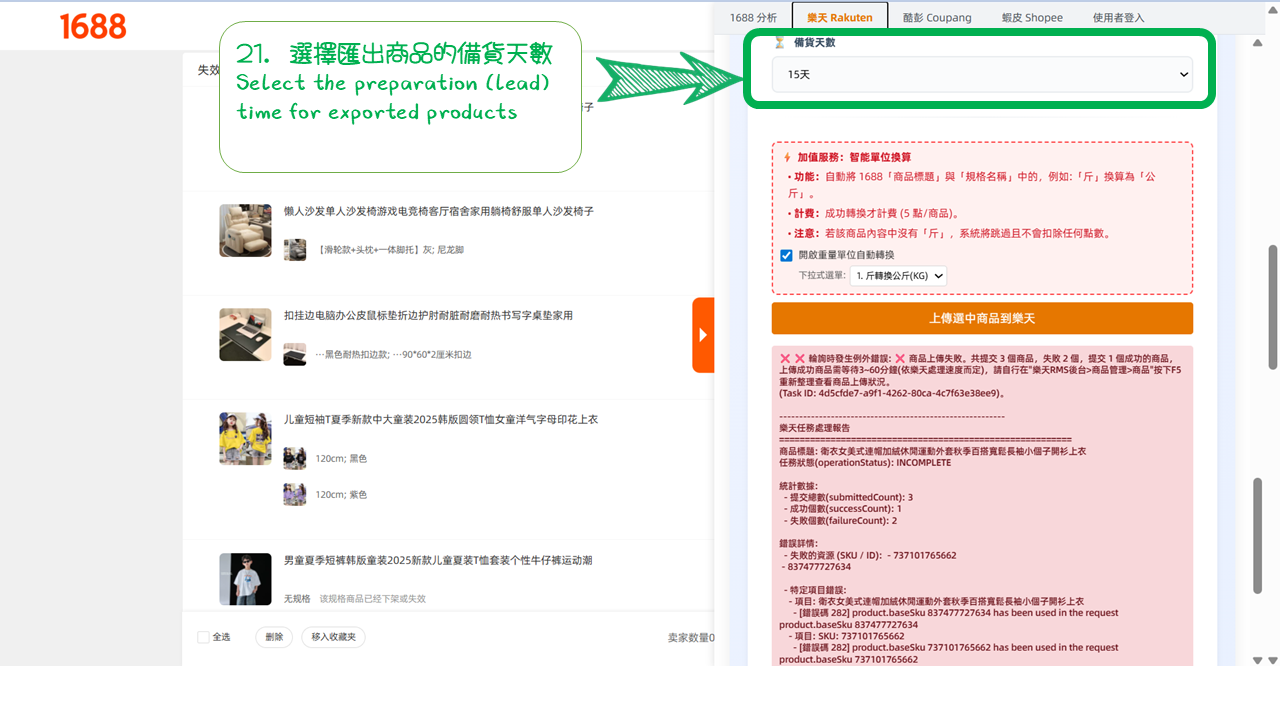Click the 删除 delete button

tap(275, 637)
